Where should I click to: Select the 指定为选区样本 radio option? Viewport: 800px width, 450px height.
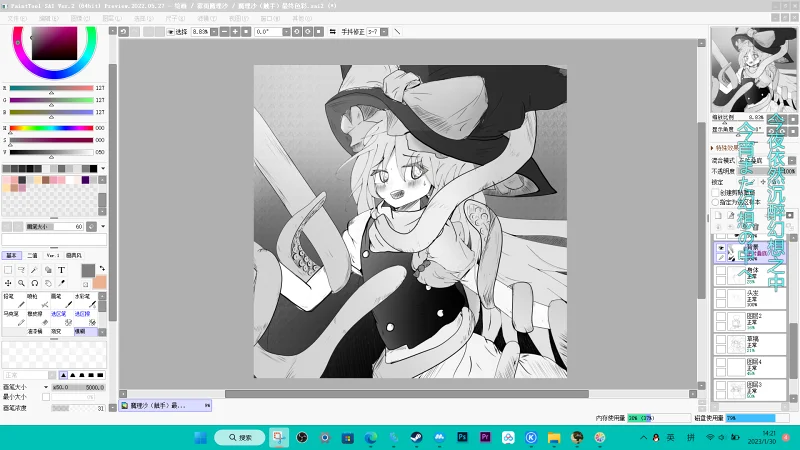715,202
